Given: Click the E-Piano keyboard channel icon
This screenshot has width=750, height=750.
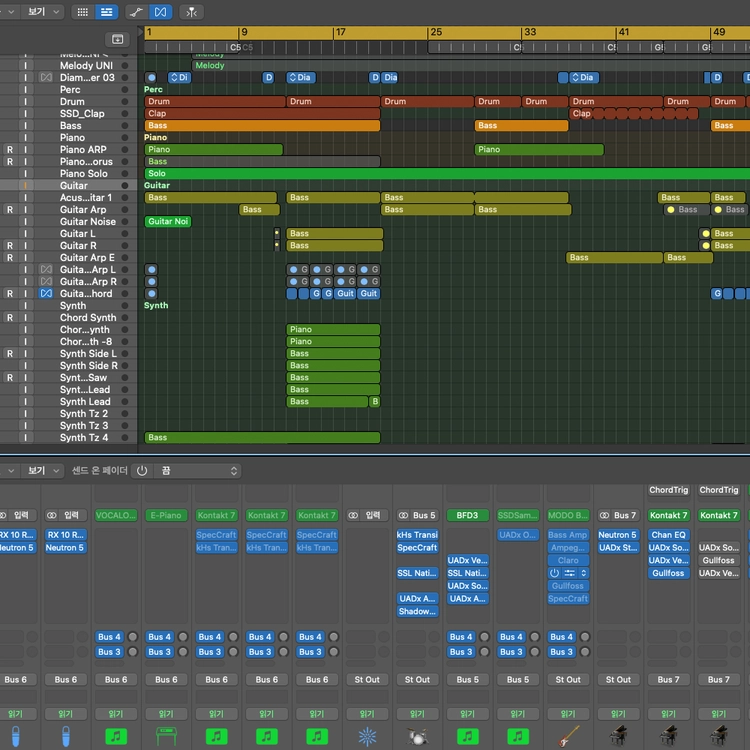Looking at the screenshot, I should tap(166, 736).
